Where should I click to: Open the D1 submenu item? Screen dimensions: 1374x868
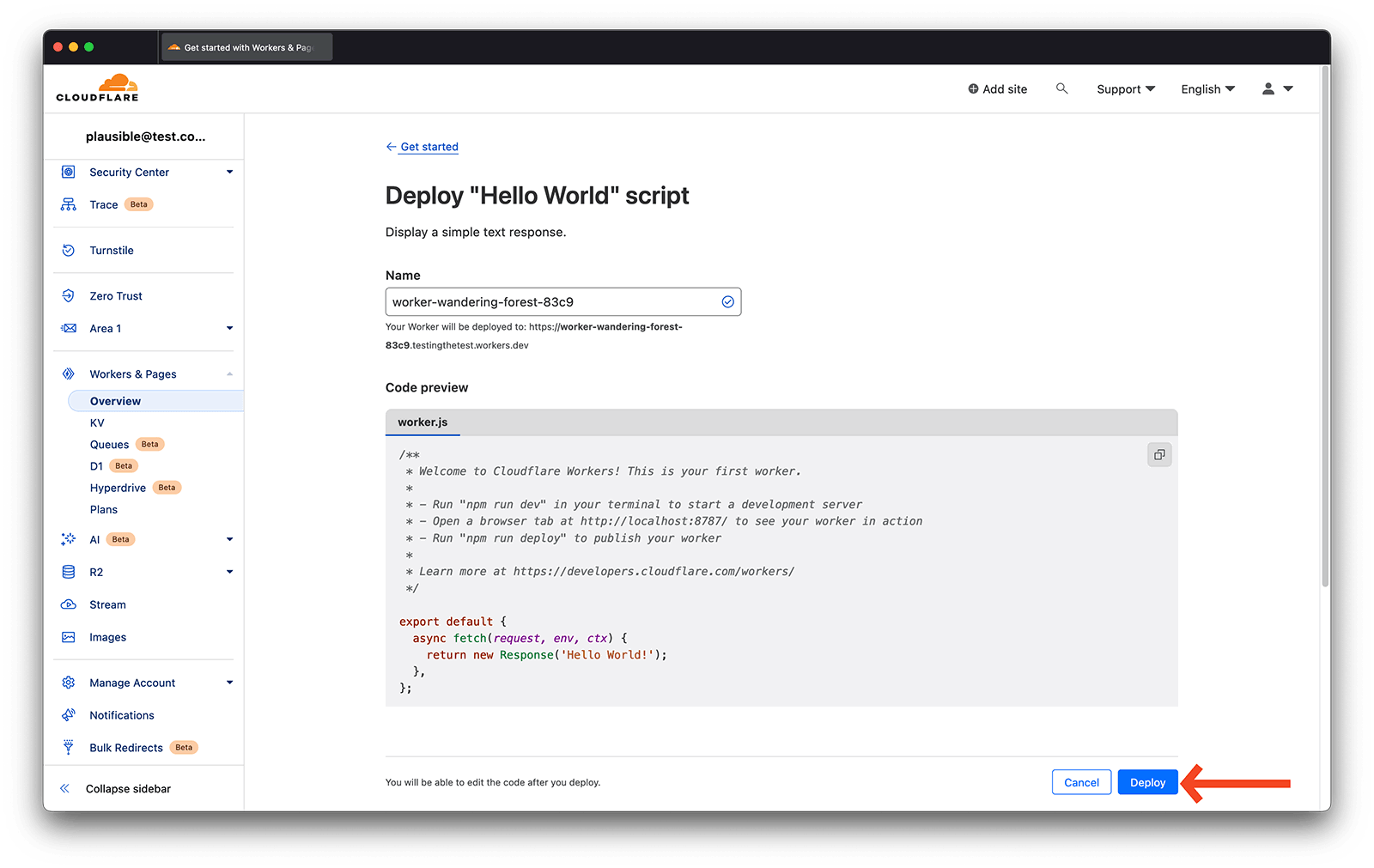click(x=96, y=465)
